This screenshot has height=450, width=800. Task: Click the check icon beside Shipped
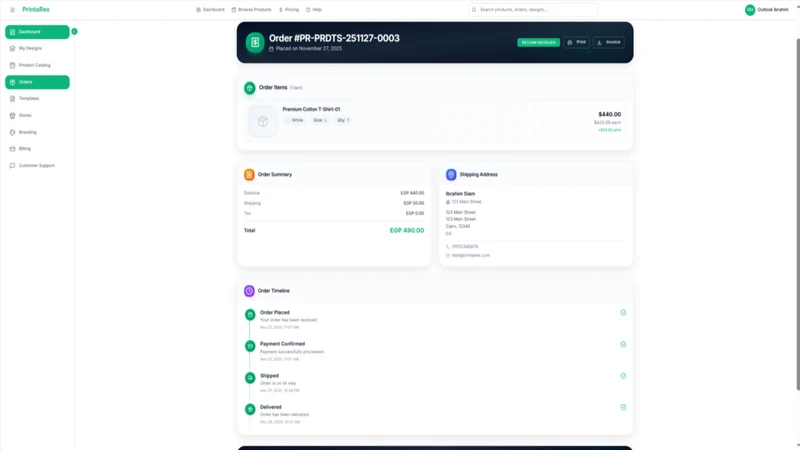pos(623,376)
